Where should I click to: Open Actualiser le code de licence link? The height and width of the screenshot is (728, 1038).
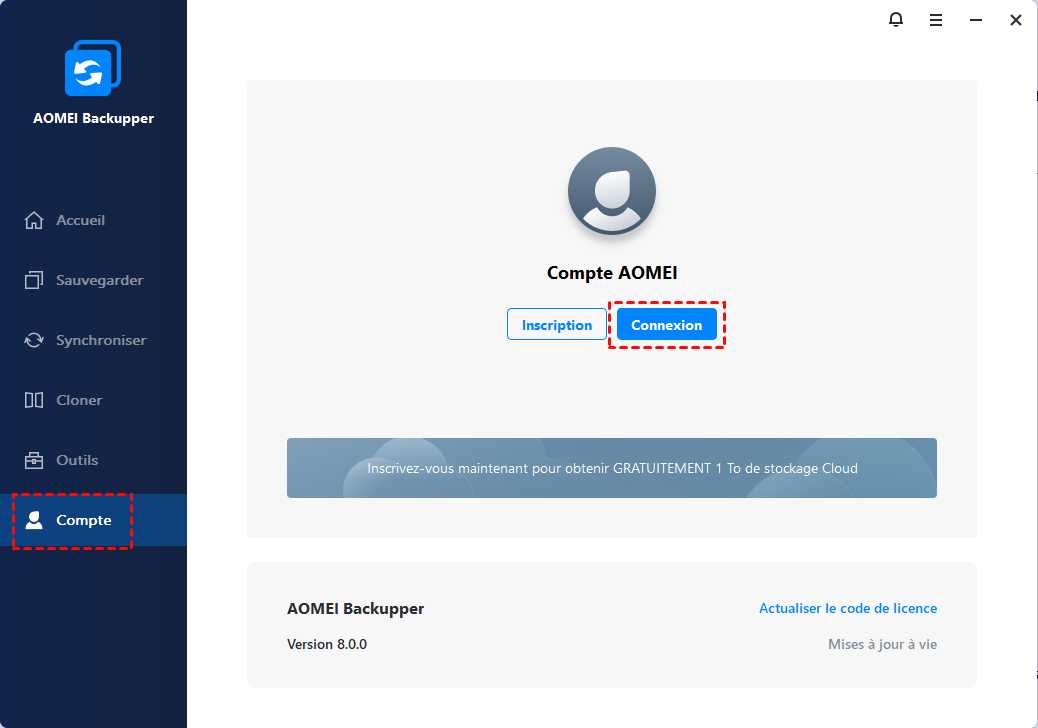(x=848, y=608)
